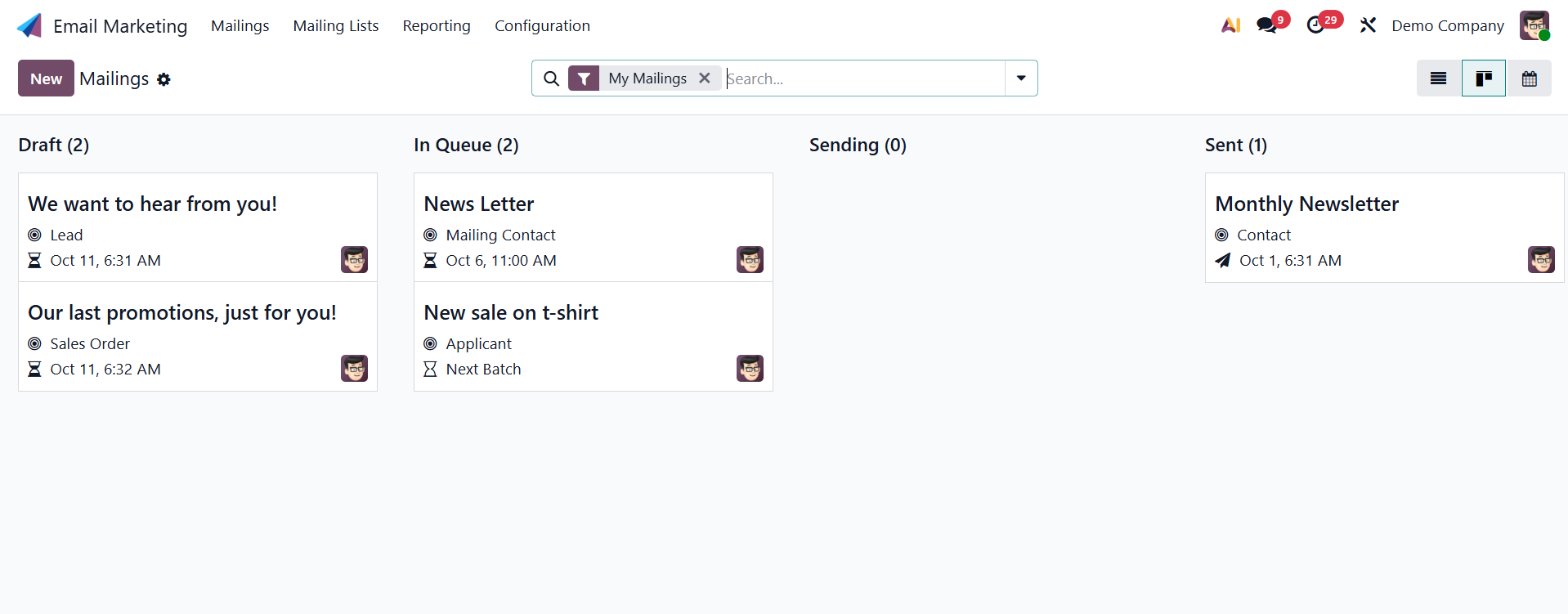
Task: Click the search magnifier icon
Action: click(552, 78)
